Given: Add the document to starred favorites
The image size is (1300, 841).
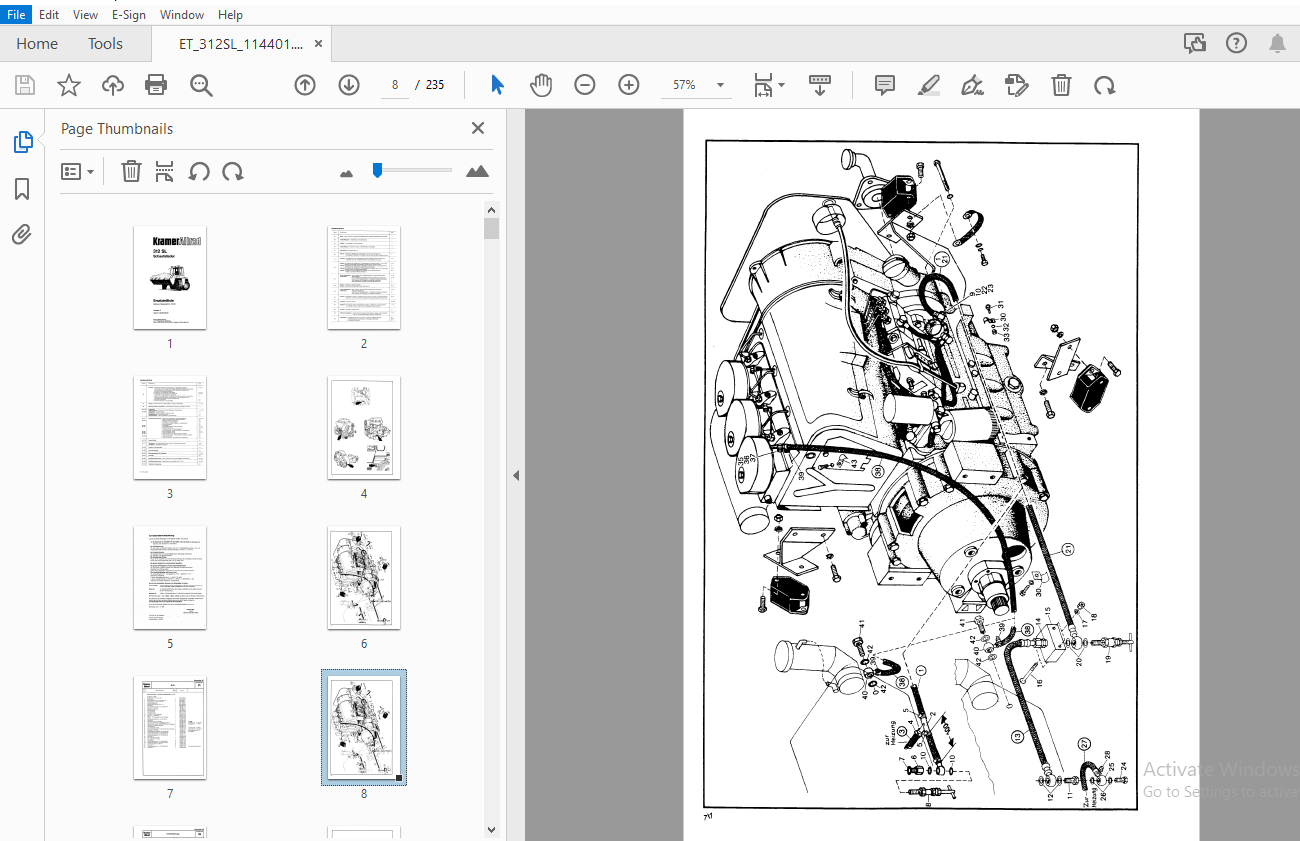Looking at the screenshot, I should [68, 85].
